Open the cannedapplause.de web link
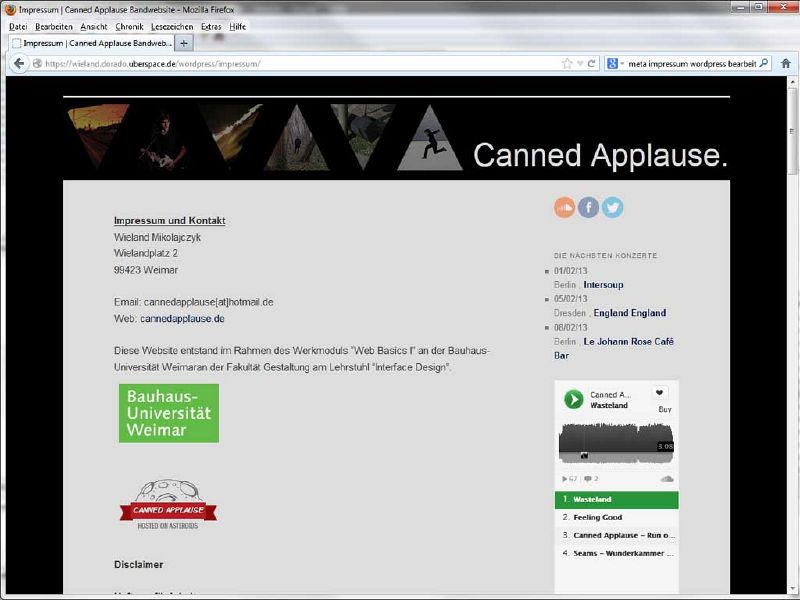800x600 pixels. coord(182,318)
